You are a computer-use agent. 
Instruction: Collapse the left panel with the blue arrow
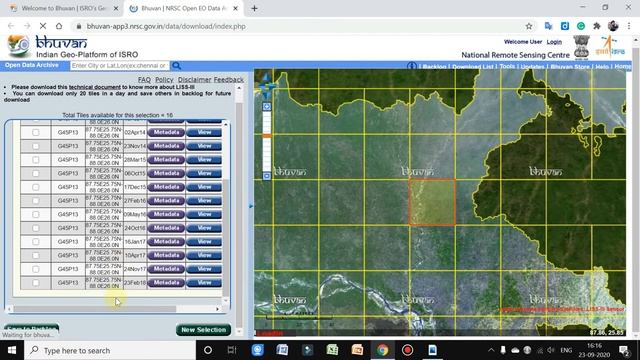point(251,206)
